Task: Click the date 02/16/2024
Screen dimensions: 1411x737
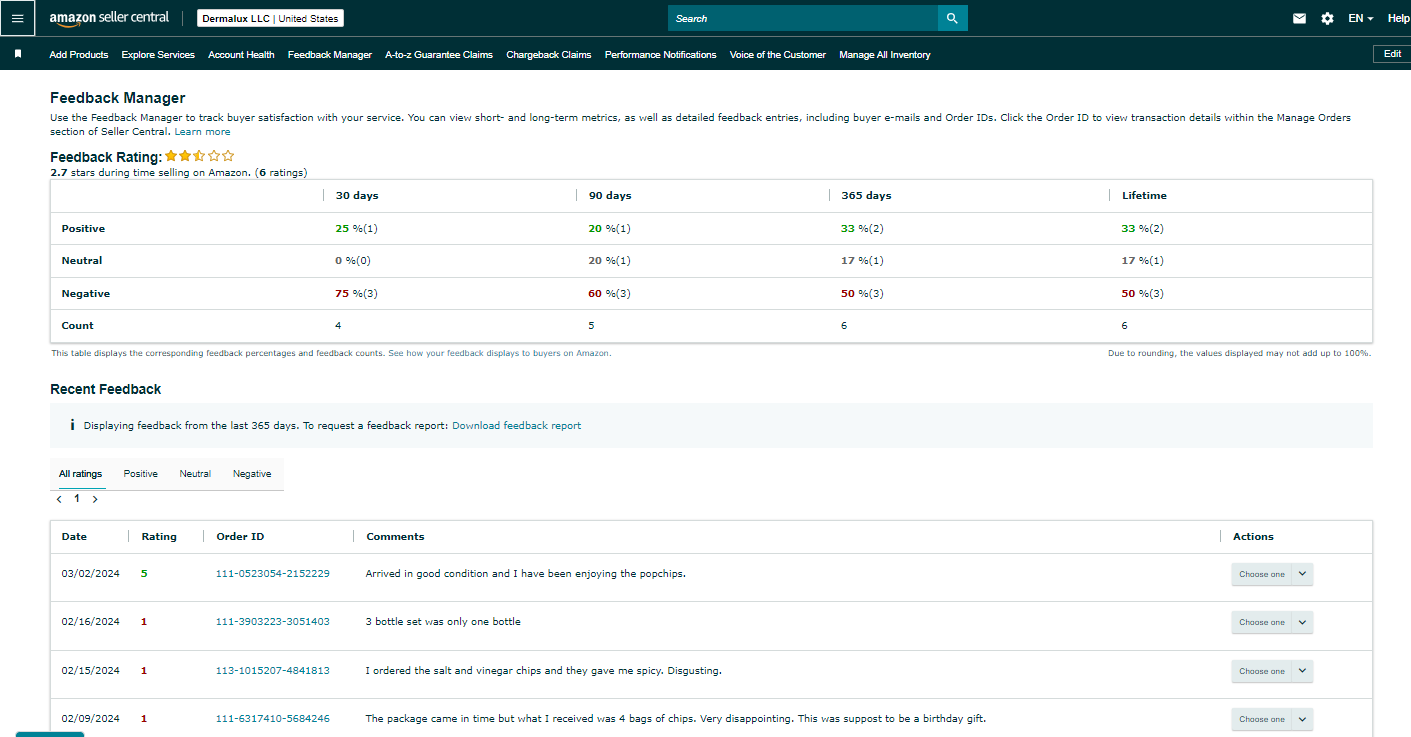Action: click(90, 622)
